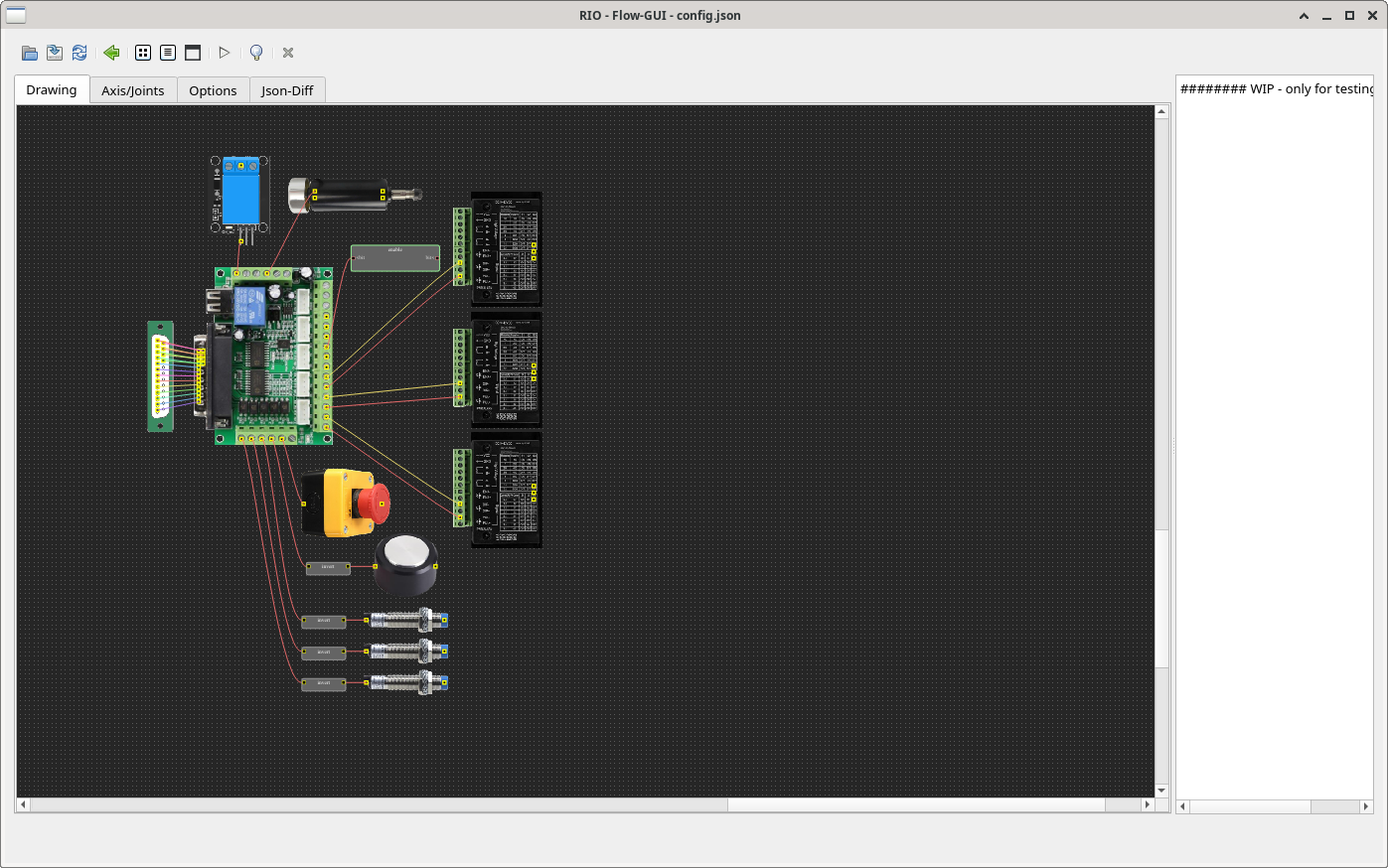Select the blue relay module component
Viewport: 1388px width, 868px height.
click(x=240, y=194)
